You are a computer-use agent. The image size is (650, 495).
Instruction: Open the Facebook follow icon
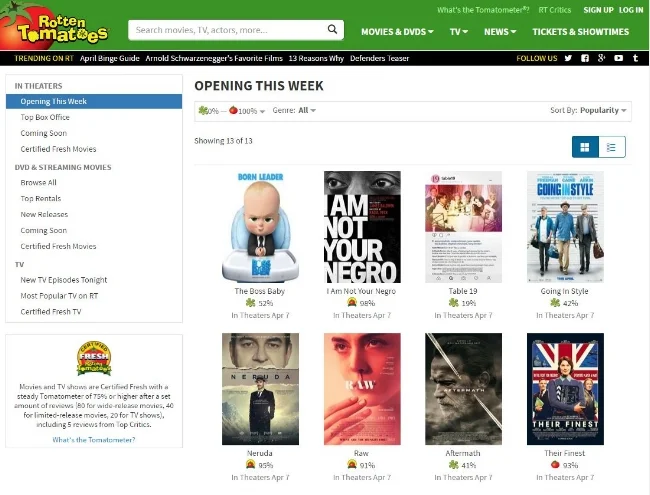(x=585, y=58)
